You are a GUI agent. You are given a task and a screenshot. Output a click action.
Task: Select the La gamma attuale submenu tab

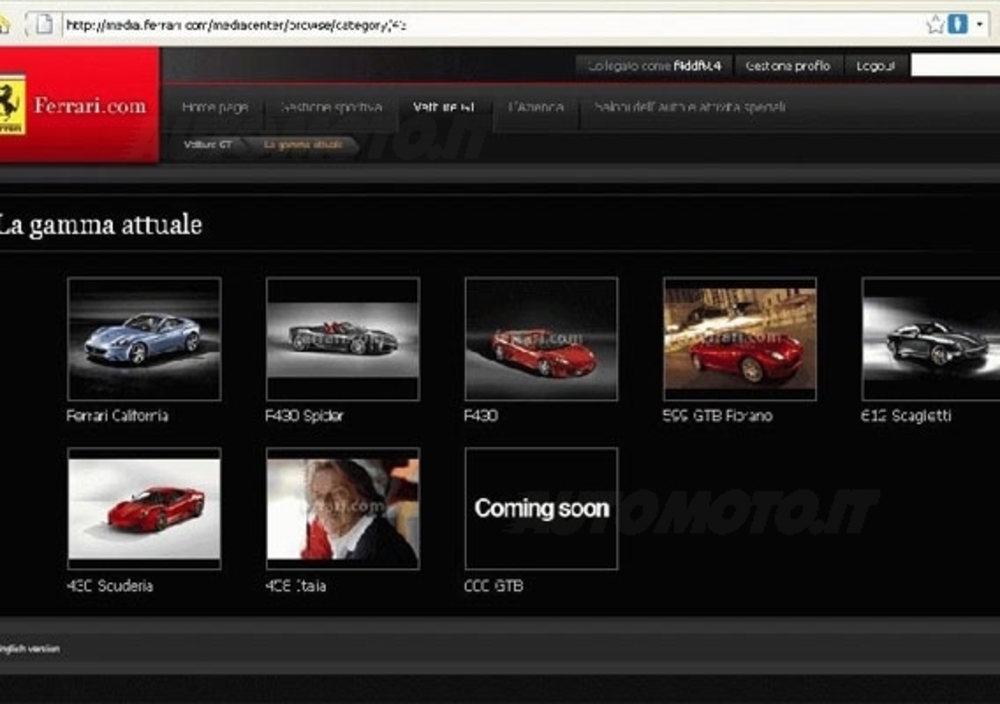(x=304, y=145)
